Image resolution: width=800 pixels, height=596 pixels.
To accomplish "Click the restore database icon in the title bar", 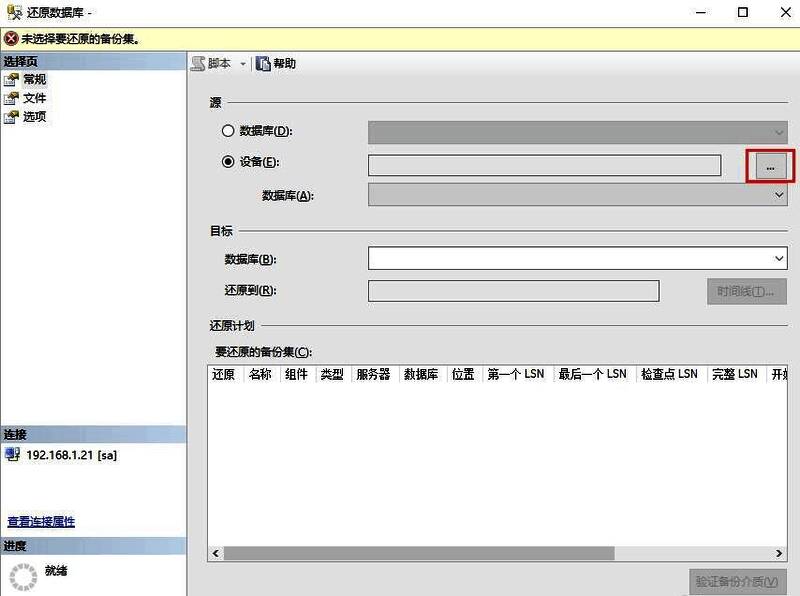I will pos(10,12).
